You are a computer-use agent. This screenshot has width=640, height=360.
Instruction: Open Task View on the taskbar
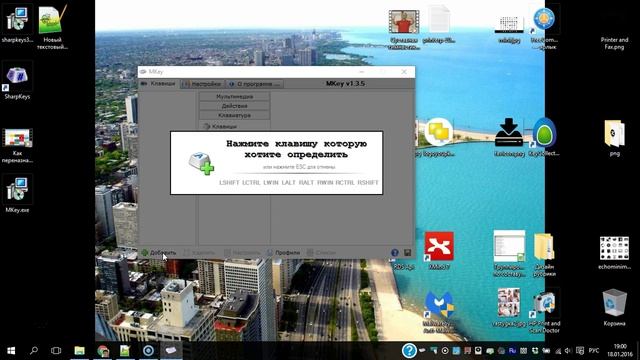point(56,351)
